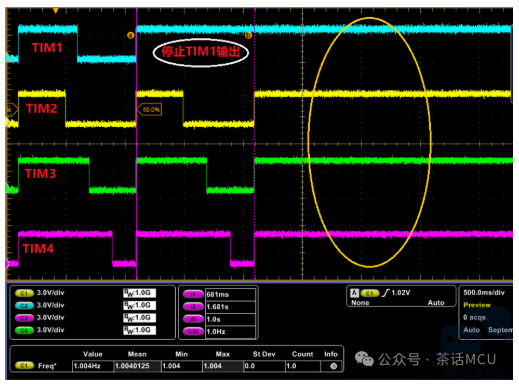Click the Freq* measurement label

47,366
